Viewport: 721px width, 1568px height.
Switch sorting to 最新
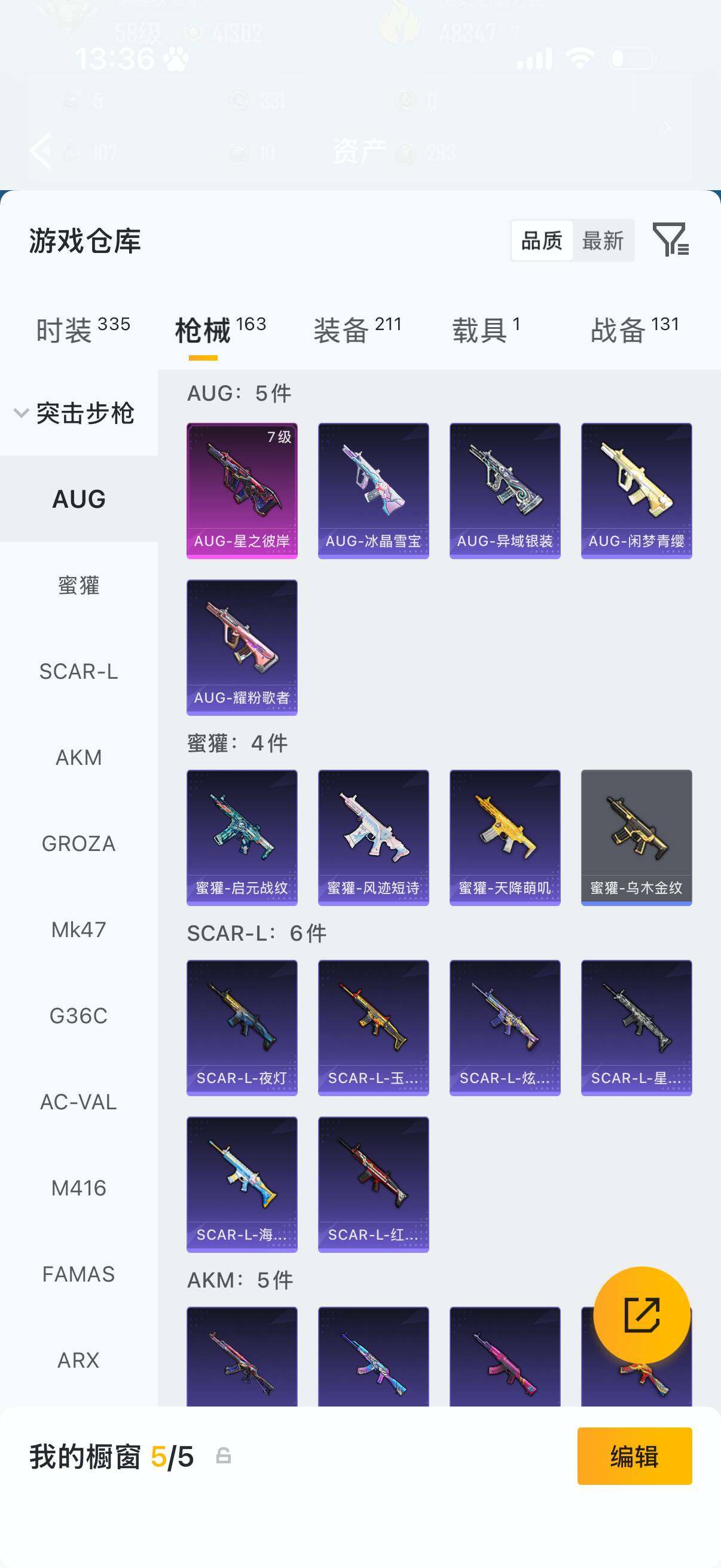[603, 240]
